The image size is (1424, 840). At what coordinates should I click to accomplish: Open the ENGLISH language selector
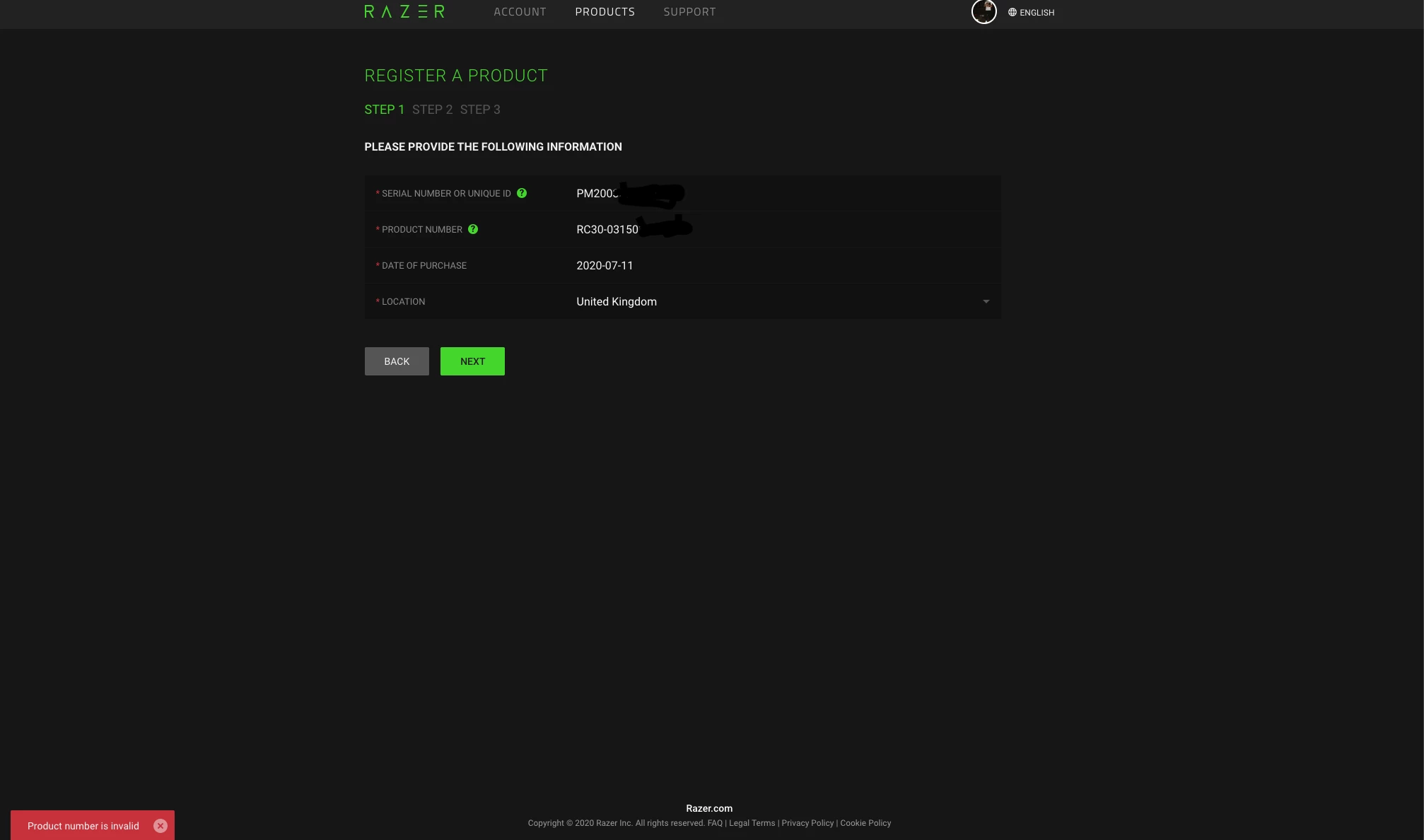click(1037, 12)
